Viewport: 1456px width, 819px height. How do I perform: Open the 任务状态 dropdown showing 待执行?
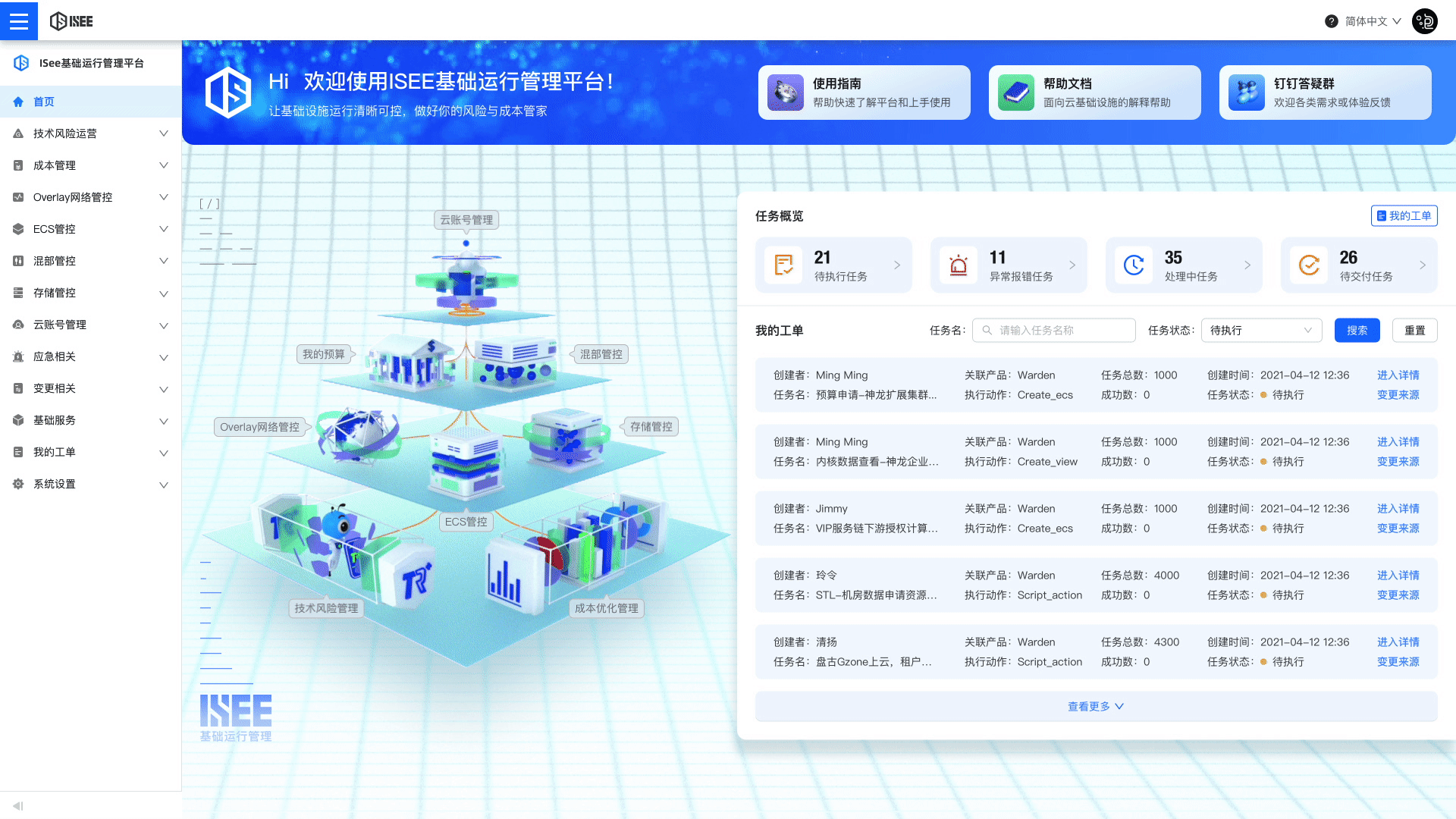coord(1260,330)
